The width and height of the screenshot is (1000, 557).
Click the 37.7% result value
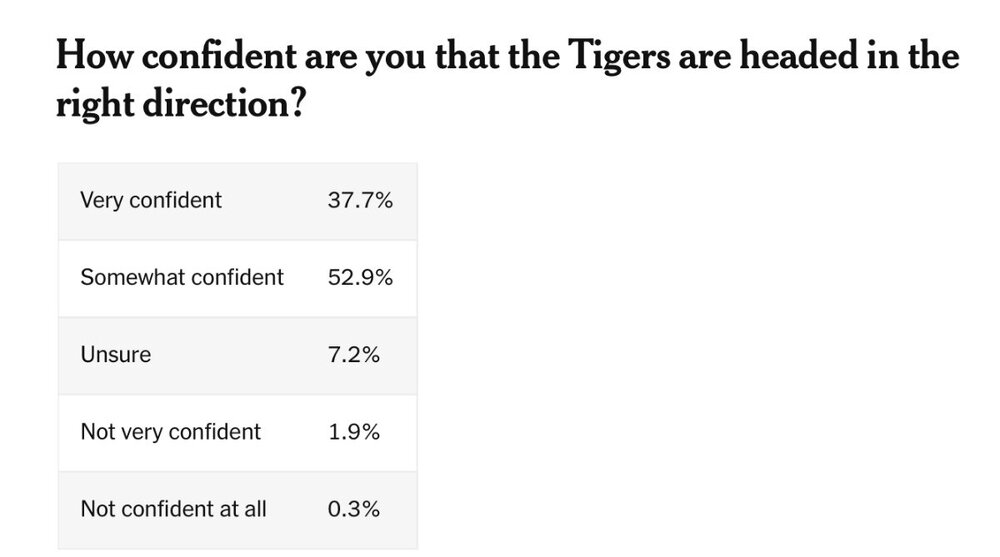(360, 200)
